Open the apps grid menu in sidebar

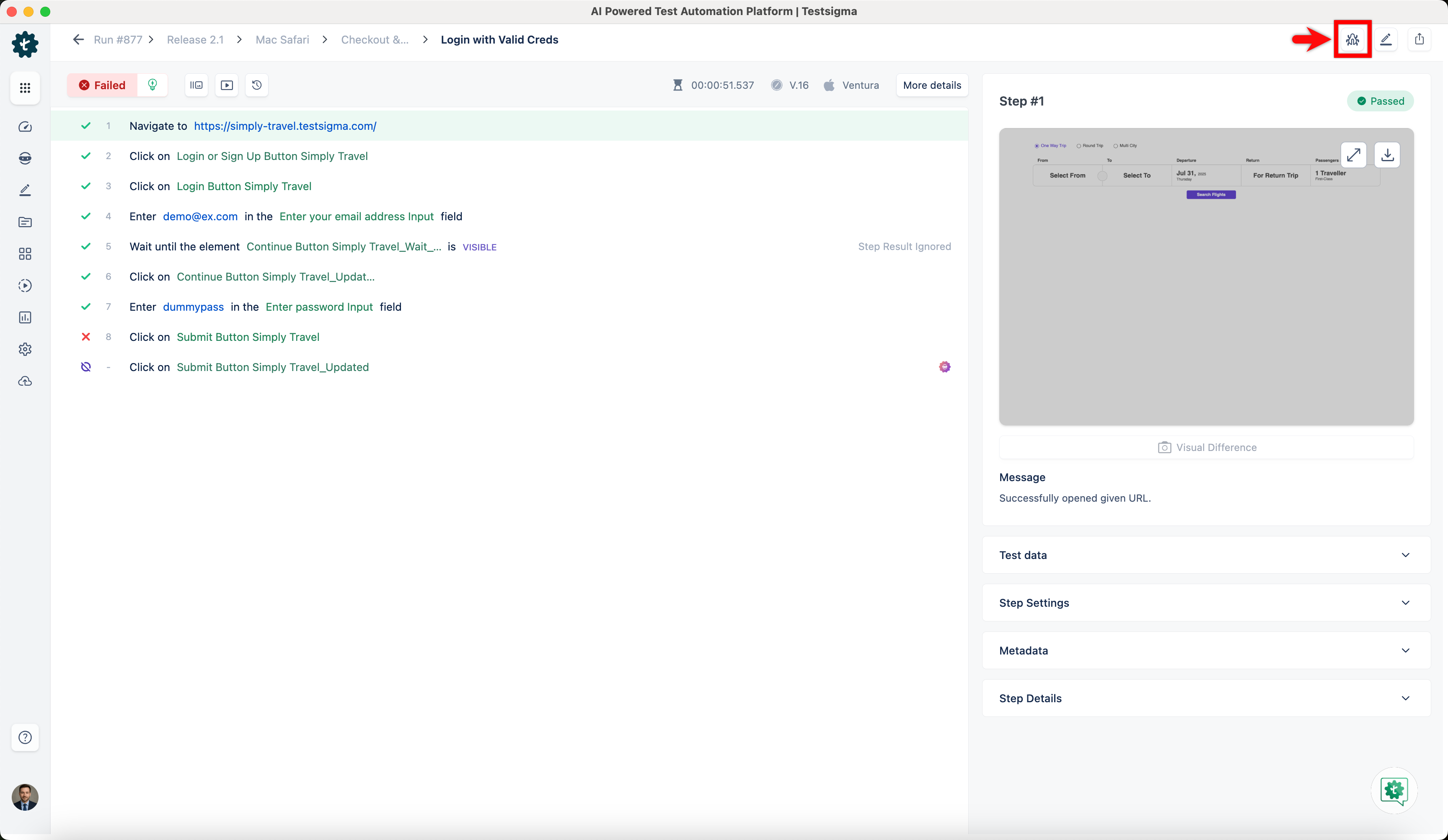tap(25, 88)
